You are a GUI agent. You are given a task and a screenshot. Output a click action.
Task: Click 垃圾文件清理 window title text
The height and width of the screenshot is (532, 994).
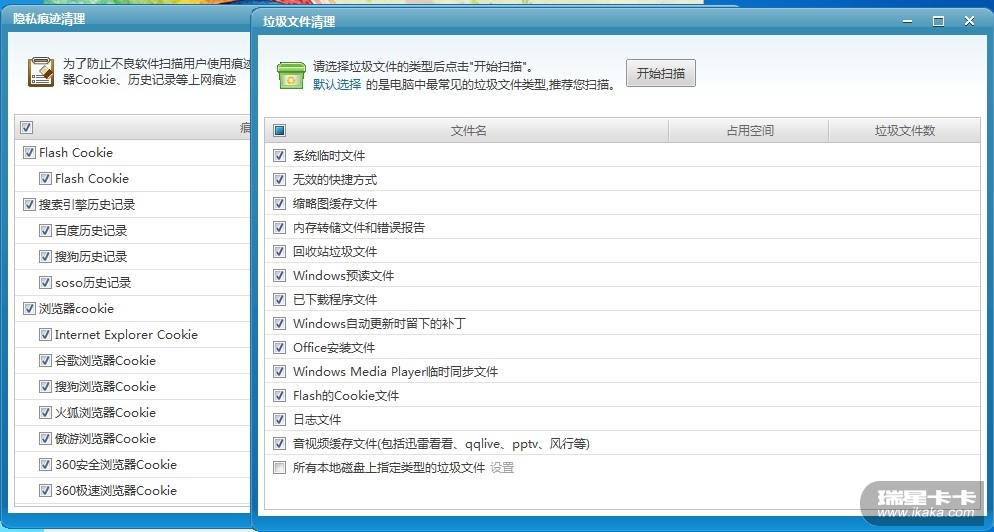(x=299, y=22)
